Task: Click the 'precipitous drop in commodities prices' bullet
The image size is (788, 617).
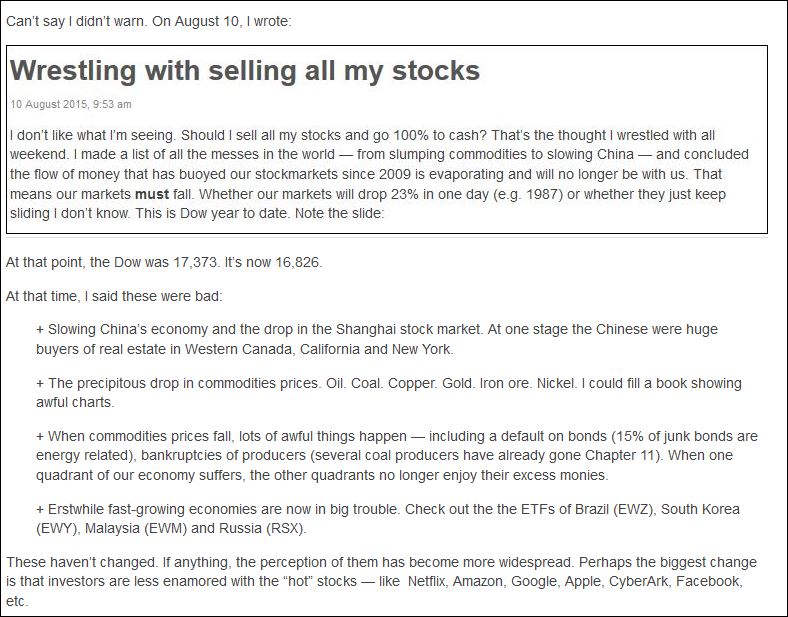Action: point(388,393)
